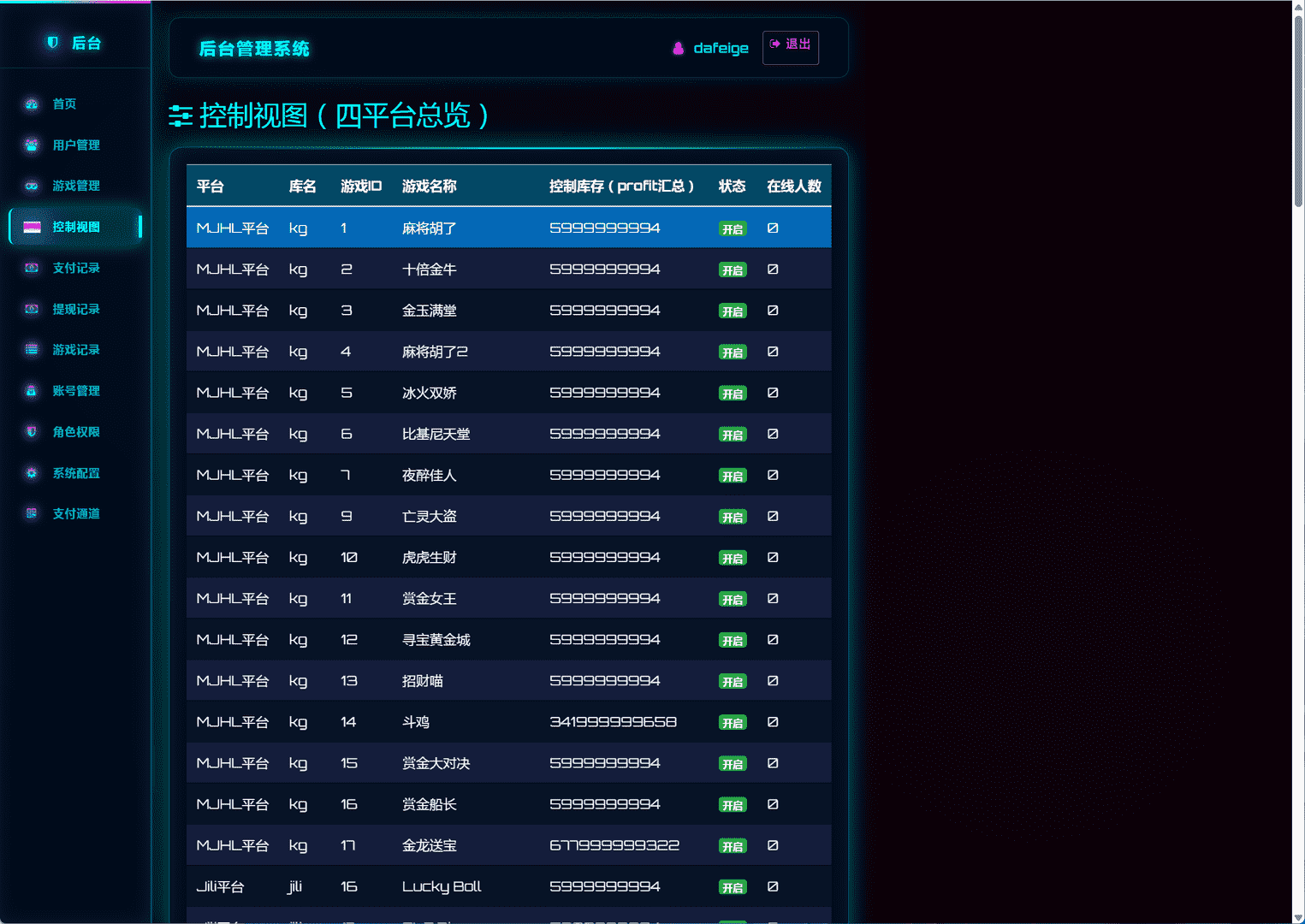This screenshot has width=1305, height=924.
Task: Click the 游戏ID column header
Action: pyautogui.click(x=361, y=187)
